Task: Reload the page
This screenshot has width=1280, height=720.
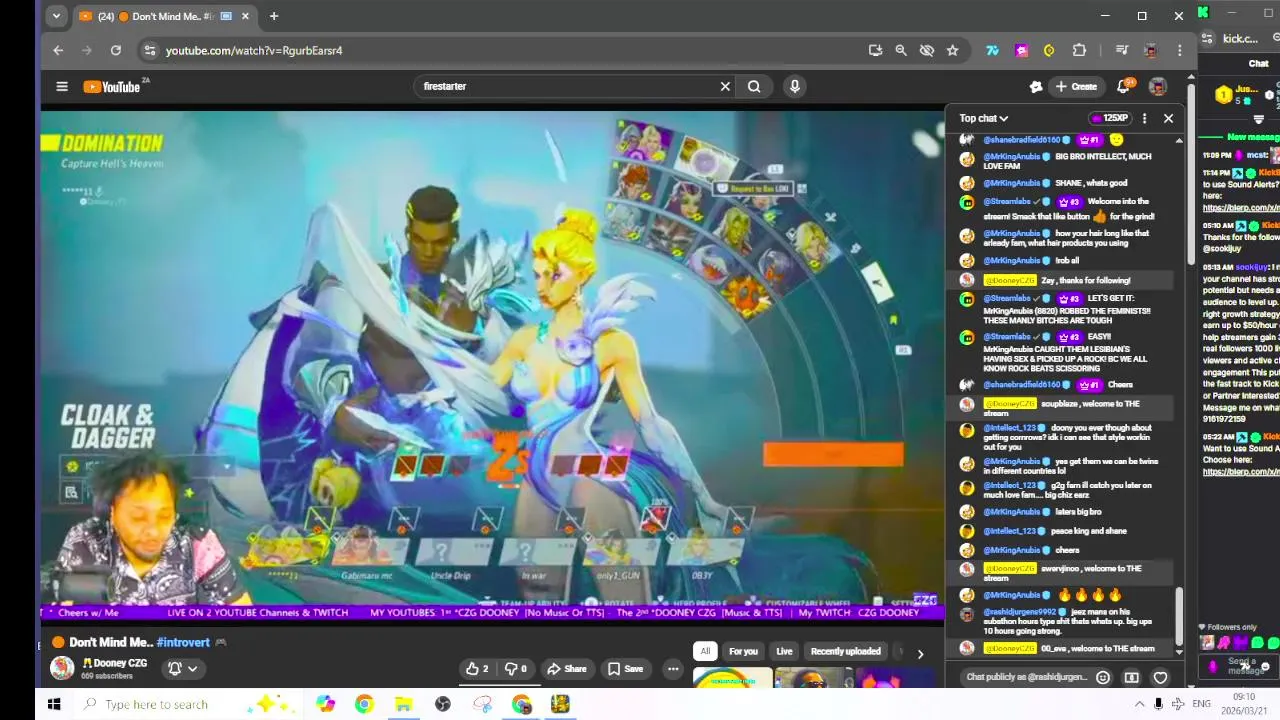Action: click(x=116, y=50)
